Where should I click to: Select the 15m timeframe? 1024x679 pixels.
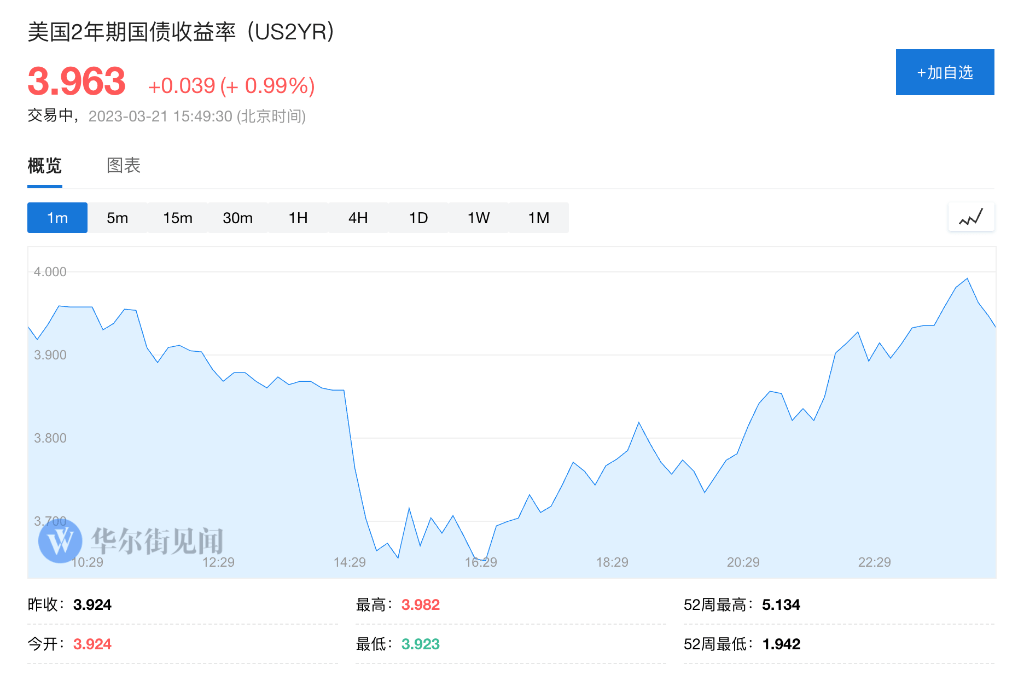click(x=177, y=217)
